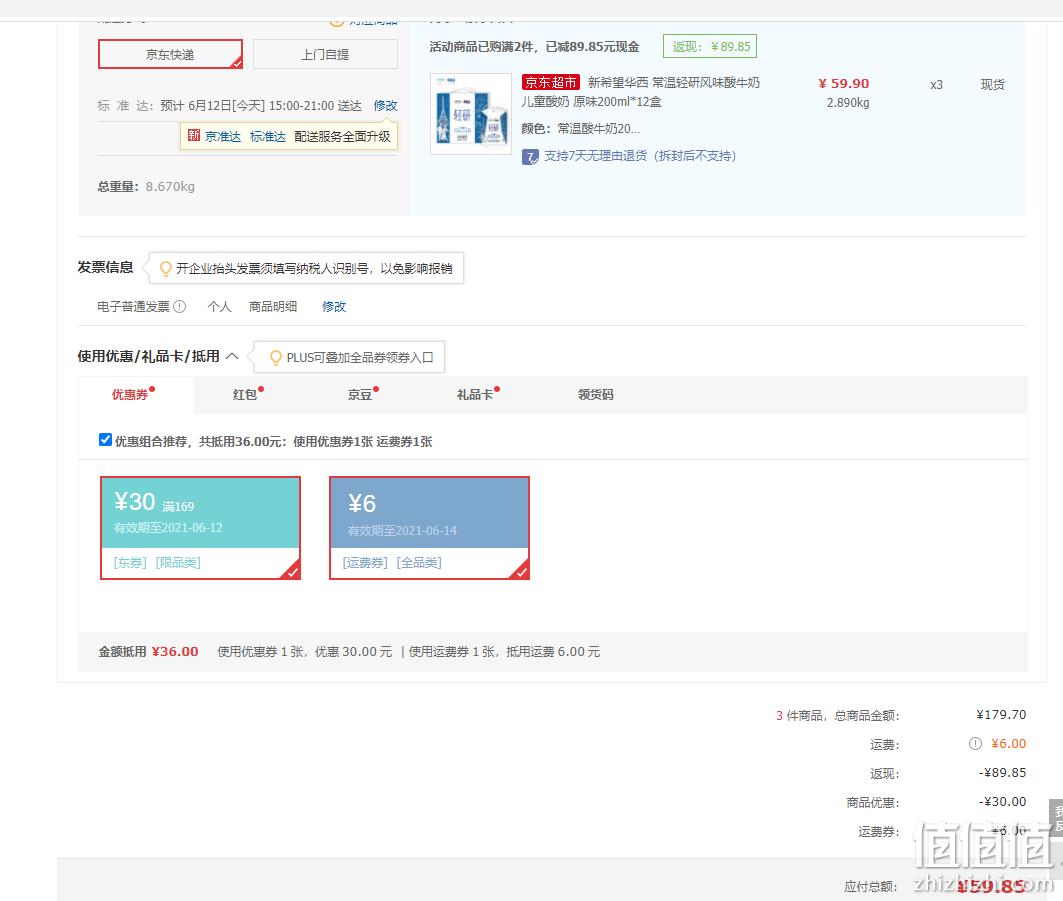Open the yogurt product thumbnail
This screenshot has width=1063, height=901.
pyautogui.click(x=470, y=114)
